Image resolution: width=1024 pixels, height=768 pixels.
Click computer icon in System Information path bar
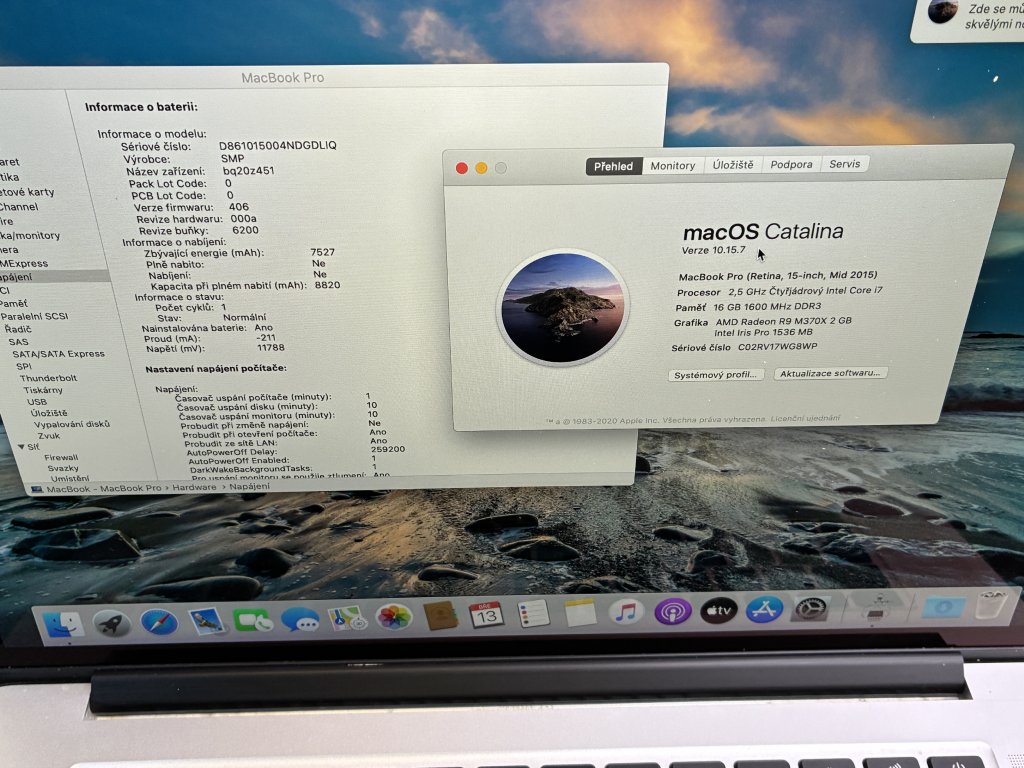(37, 489)
